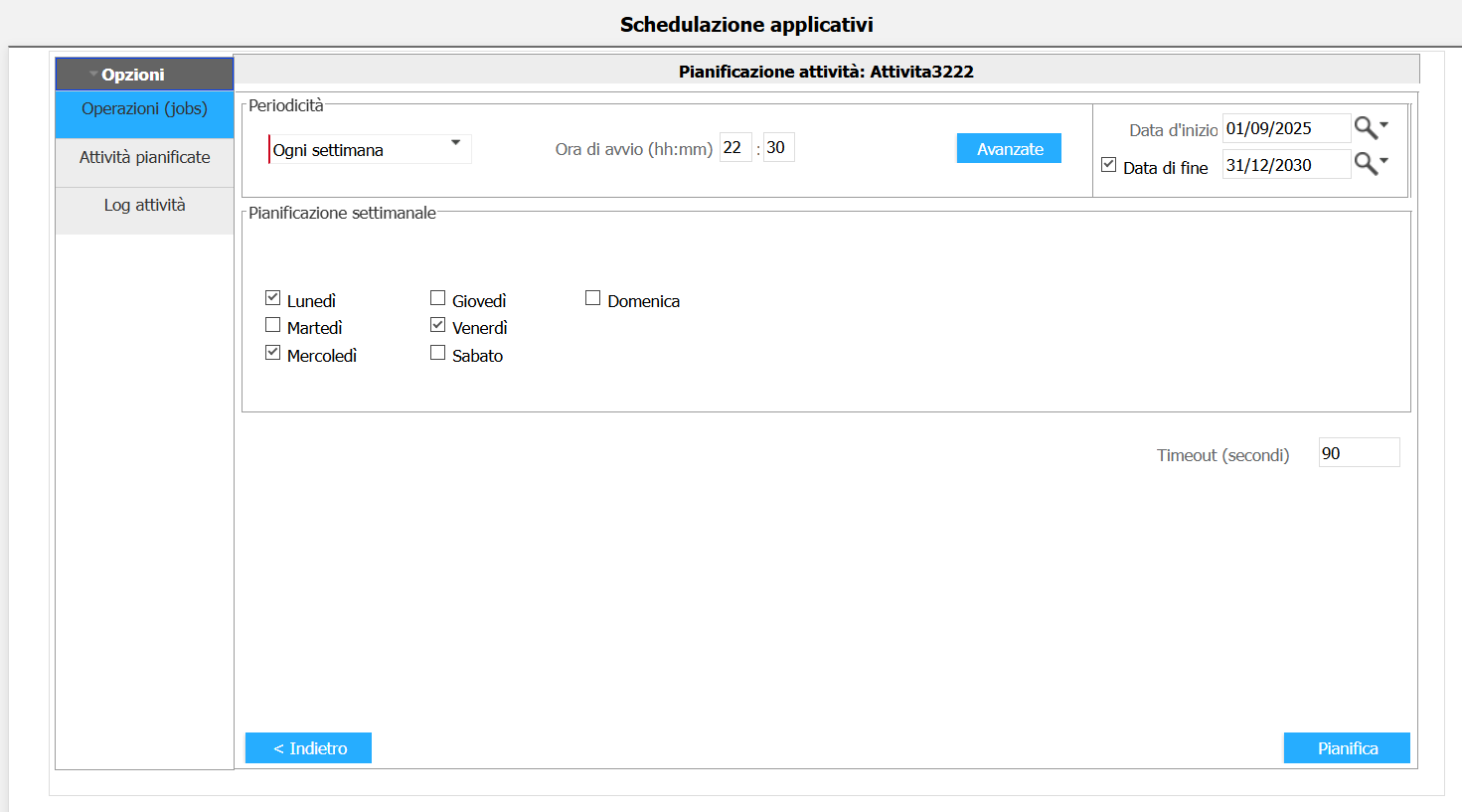Viewport: 1462px width, 812px height.
Task: Toggle the Data di fine checkbox
Action: coord(1109,165)
